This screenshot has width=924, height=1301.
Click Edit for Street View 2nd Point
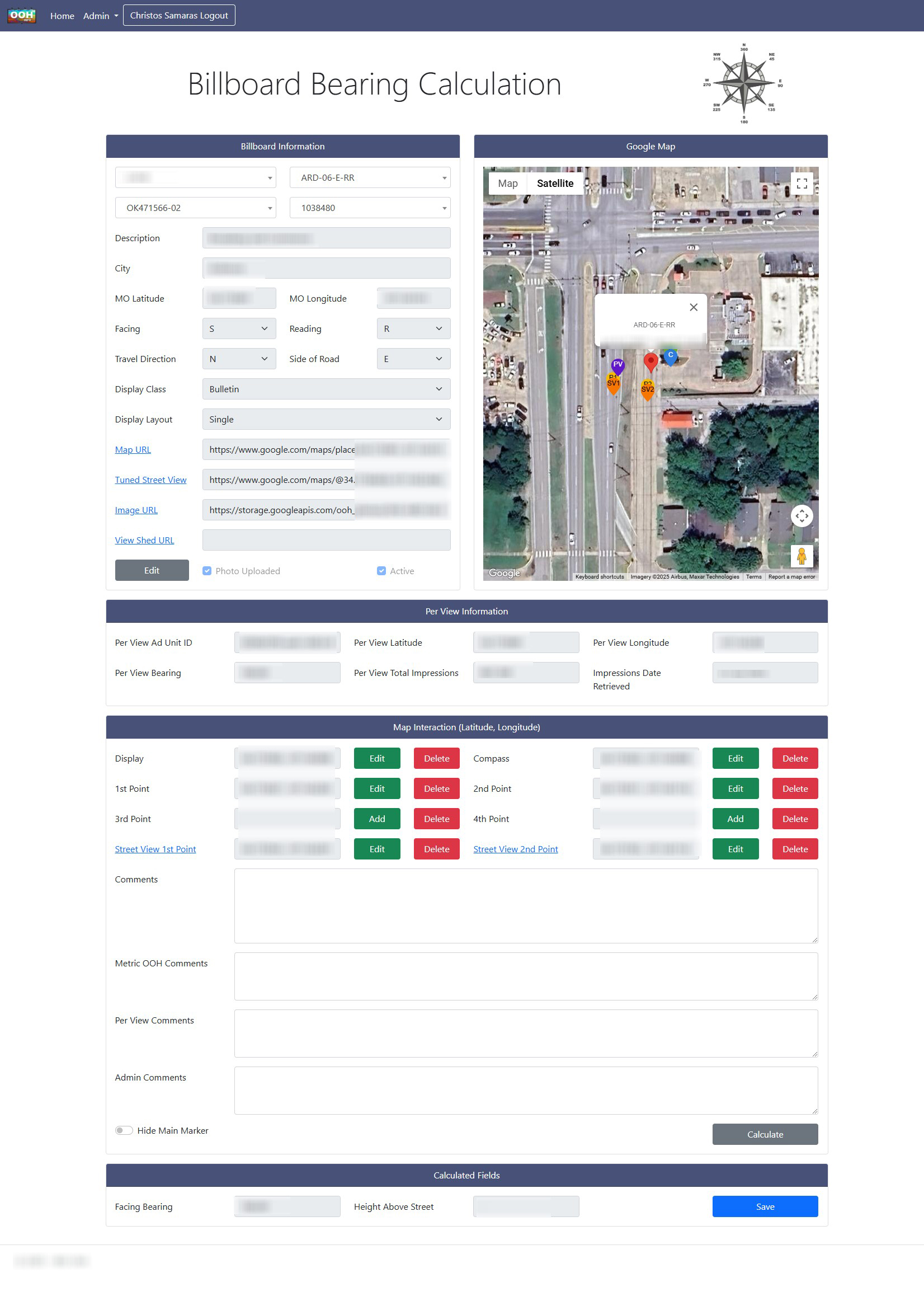click(735, 848)
